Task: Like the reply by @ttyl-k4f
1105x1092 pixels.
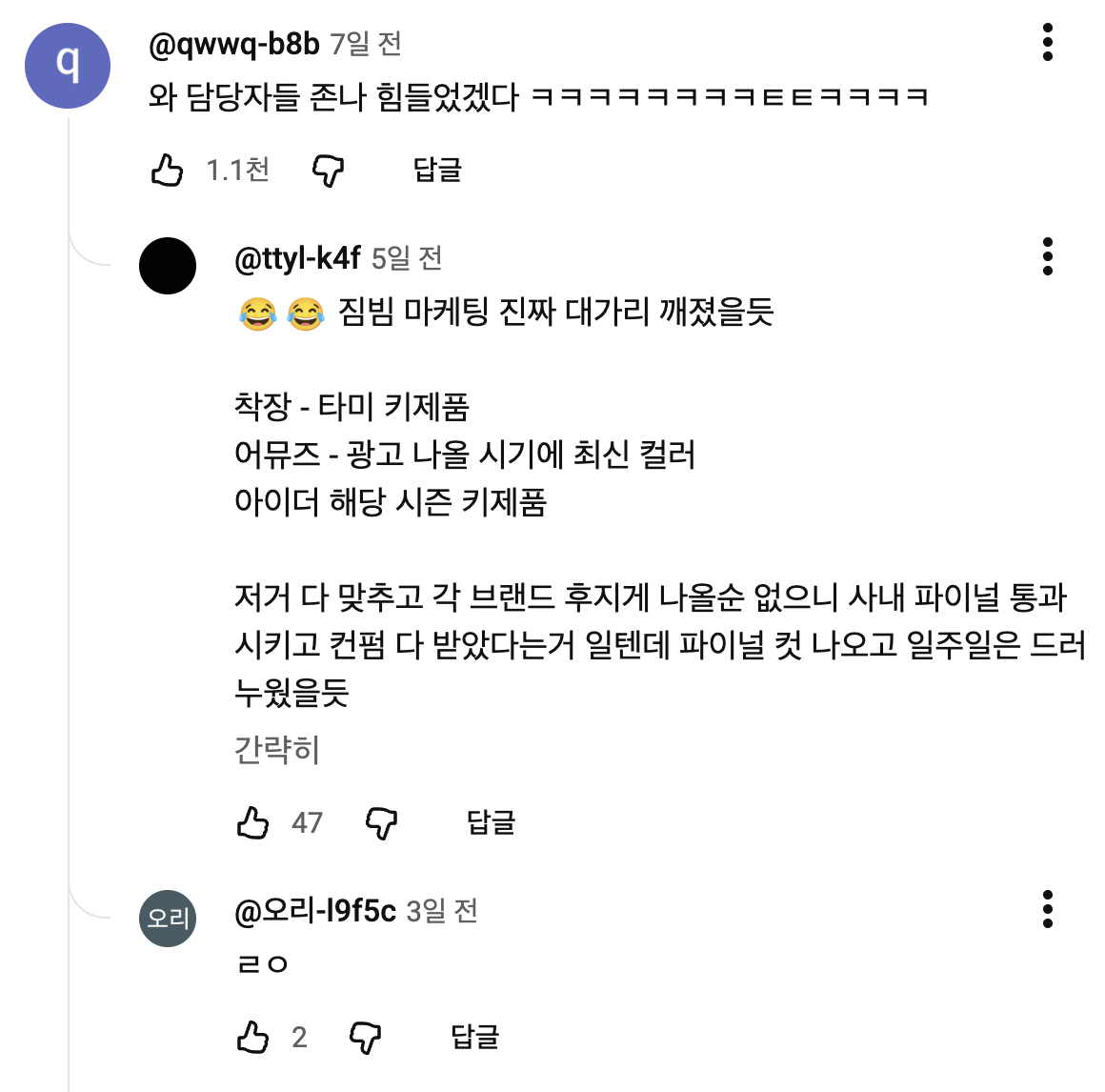Action: point(252,822)
